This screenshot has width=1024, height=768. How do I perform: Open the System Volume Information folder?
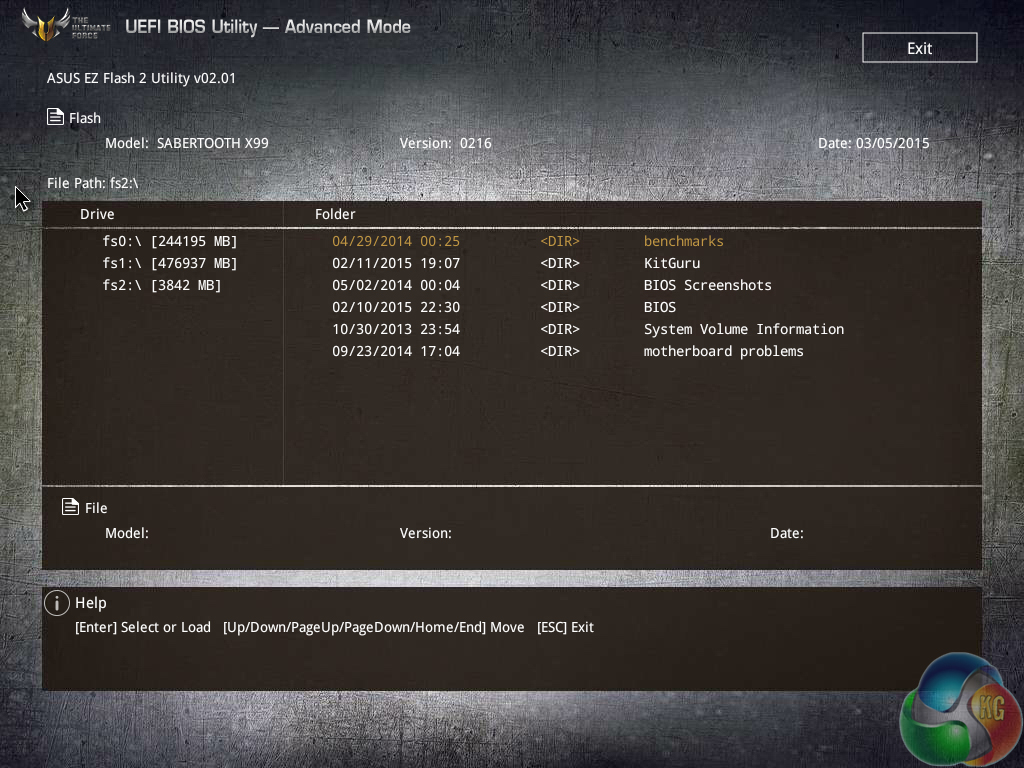point(743,329)
